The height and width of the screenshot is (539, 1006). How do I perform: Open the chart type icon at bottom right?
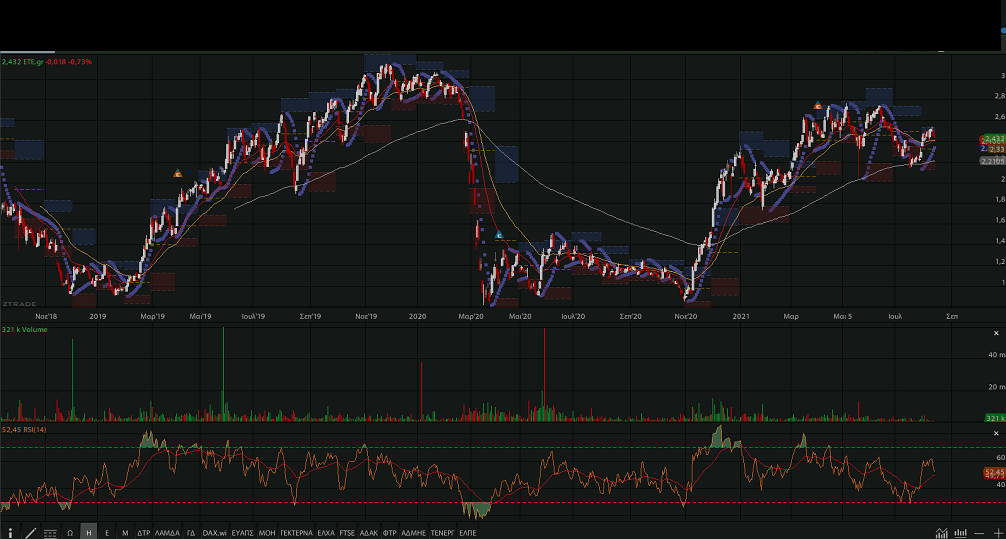[x=941, y=533]
